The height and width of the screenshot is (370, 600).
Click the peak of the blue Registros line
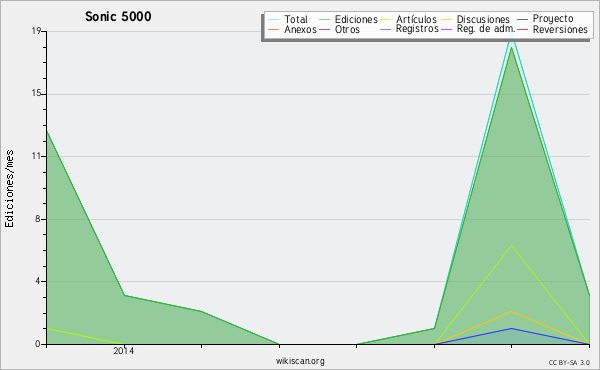511,328
